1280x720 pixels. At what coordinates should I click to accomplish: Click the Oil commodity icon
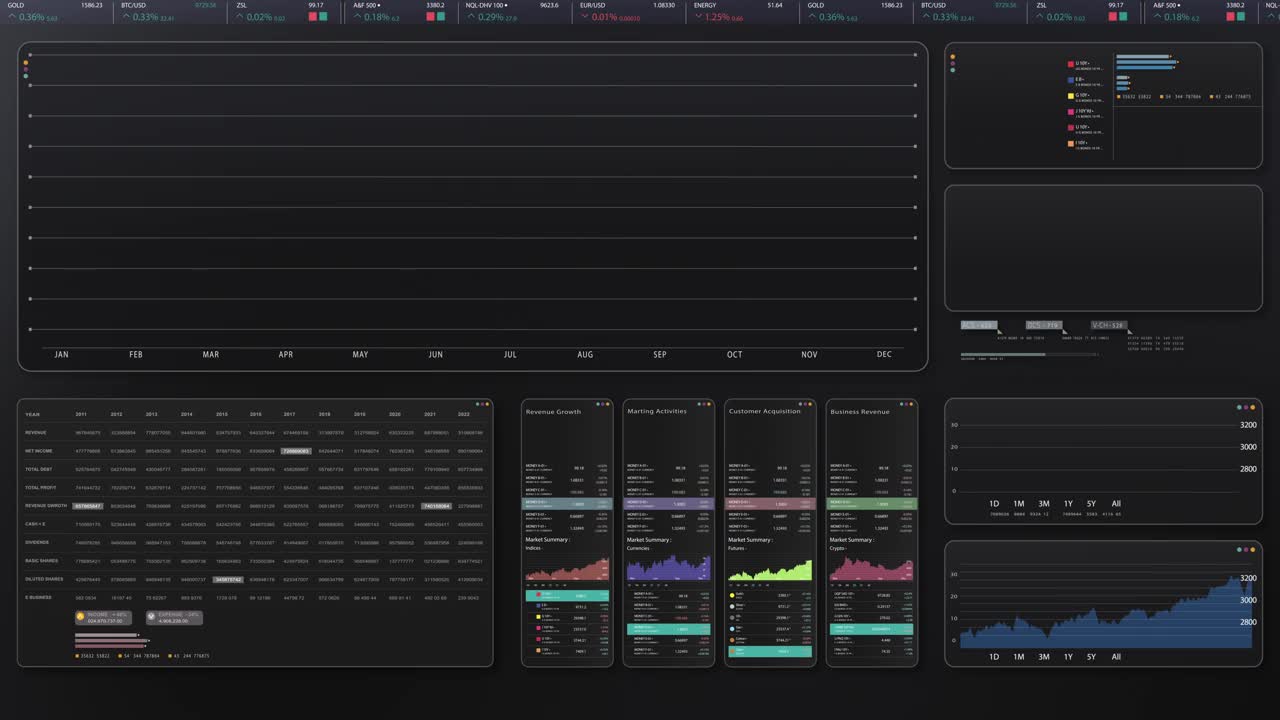coord(732,618)
